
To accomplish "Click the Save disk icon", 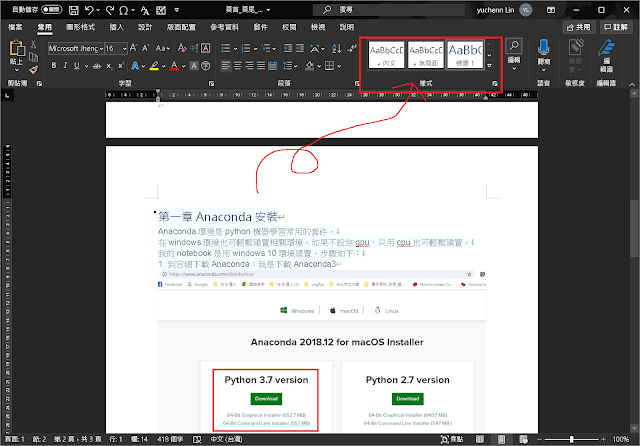I will click(73, 10).
